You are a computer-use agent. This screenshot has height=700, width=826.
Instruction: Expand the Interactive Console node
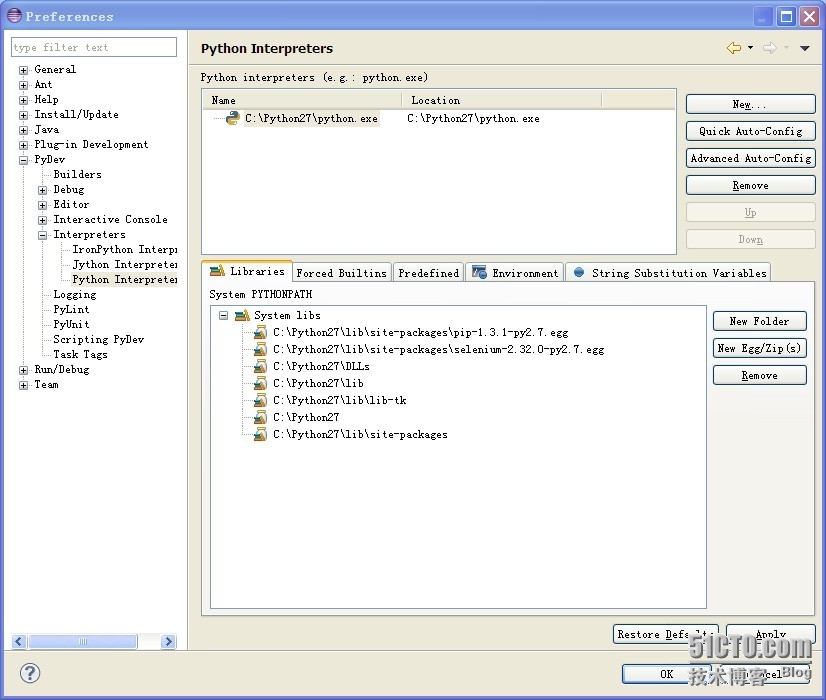[x=42, y=220]
